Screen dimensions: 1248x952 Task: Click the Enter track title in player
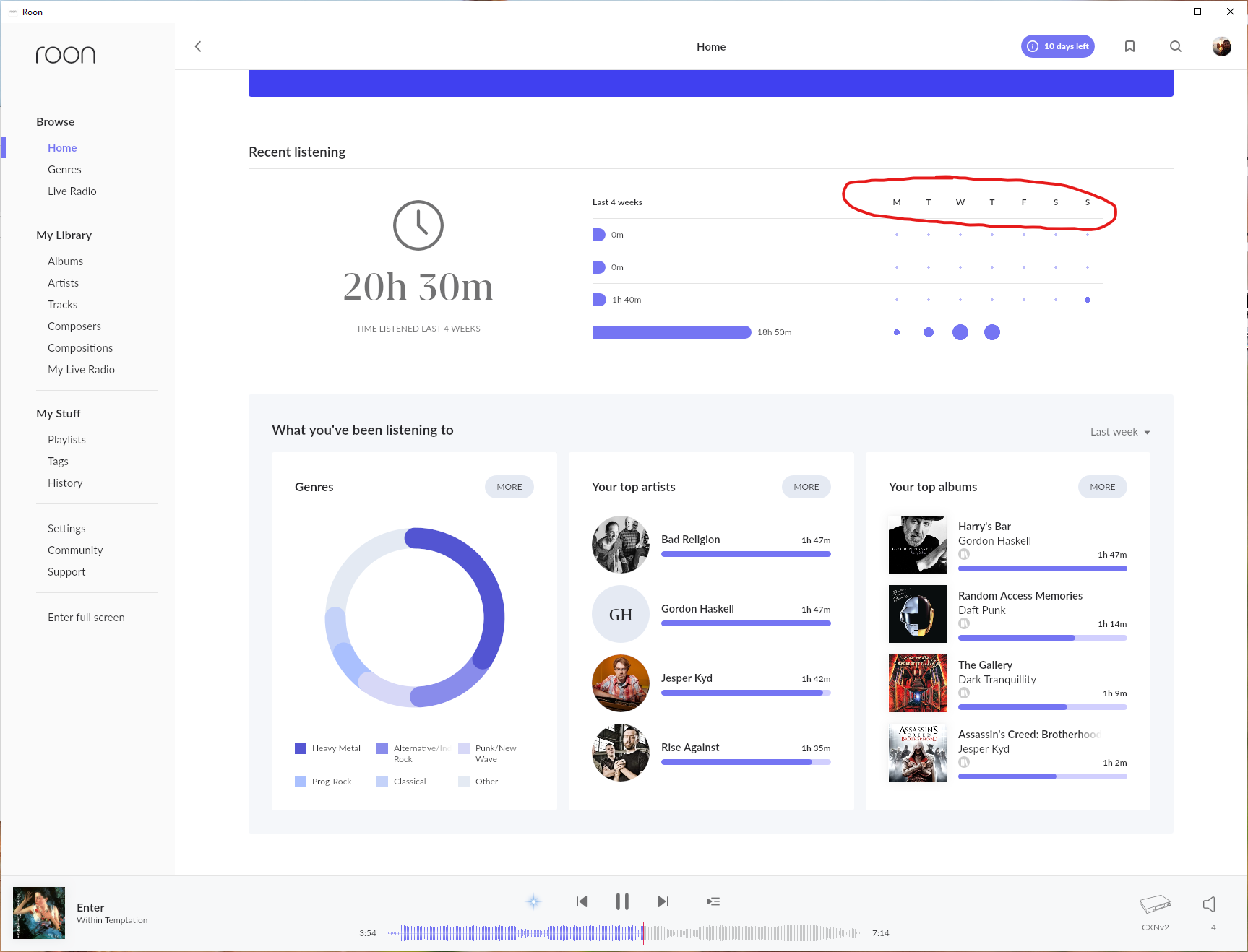pyautogui.click(x=90, y=908)
